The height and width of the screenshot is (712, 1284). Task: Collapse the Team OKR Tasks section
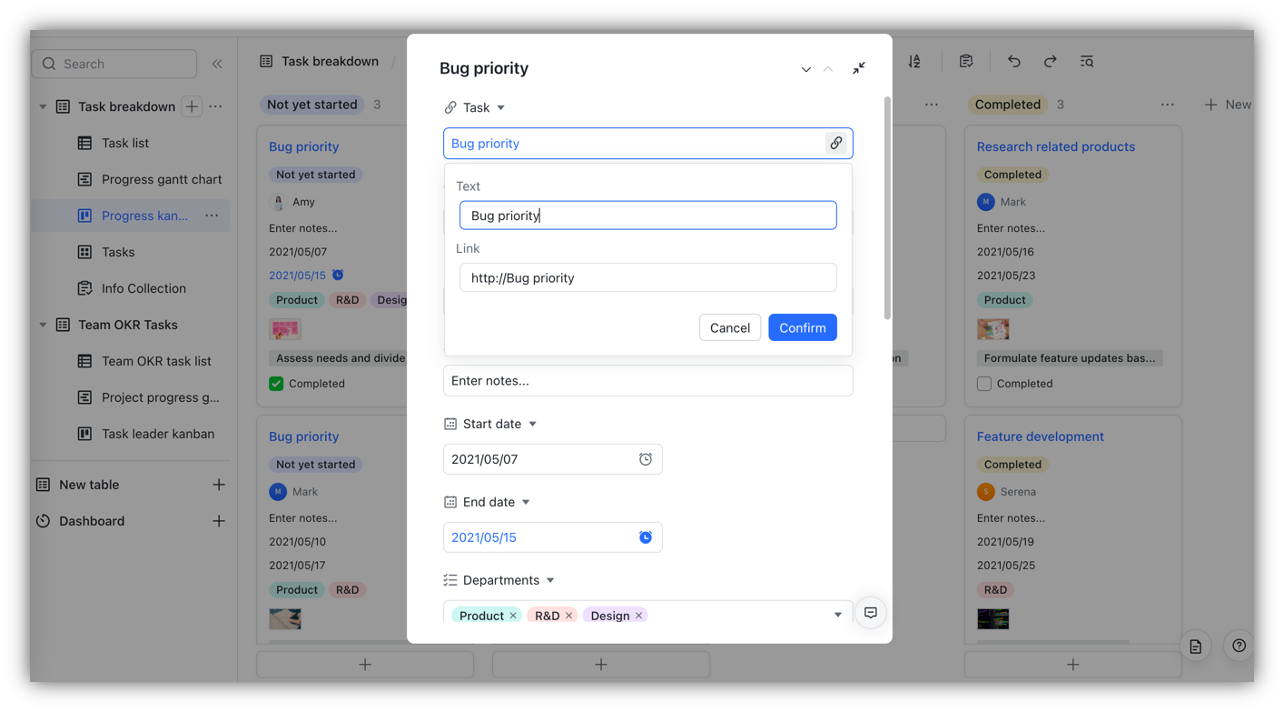point(42,324)
